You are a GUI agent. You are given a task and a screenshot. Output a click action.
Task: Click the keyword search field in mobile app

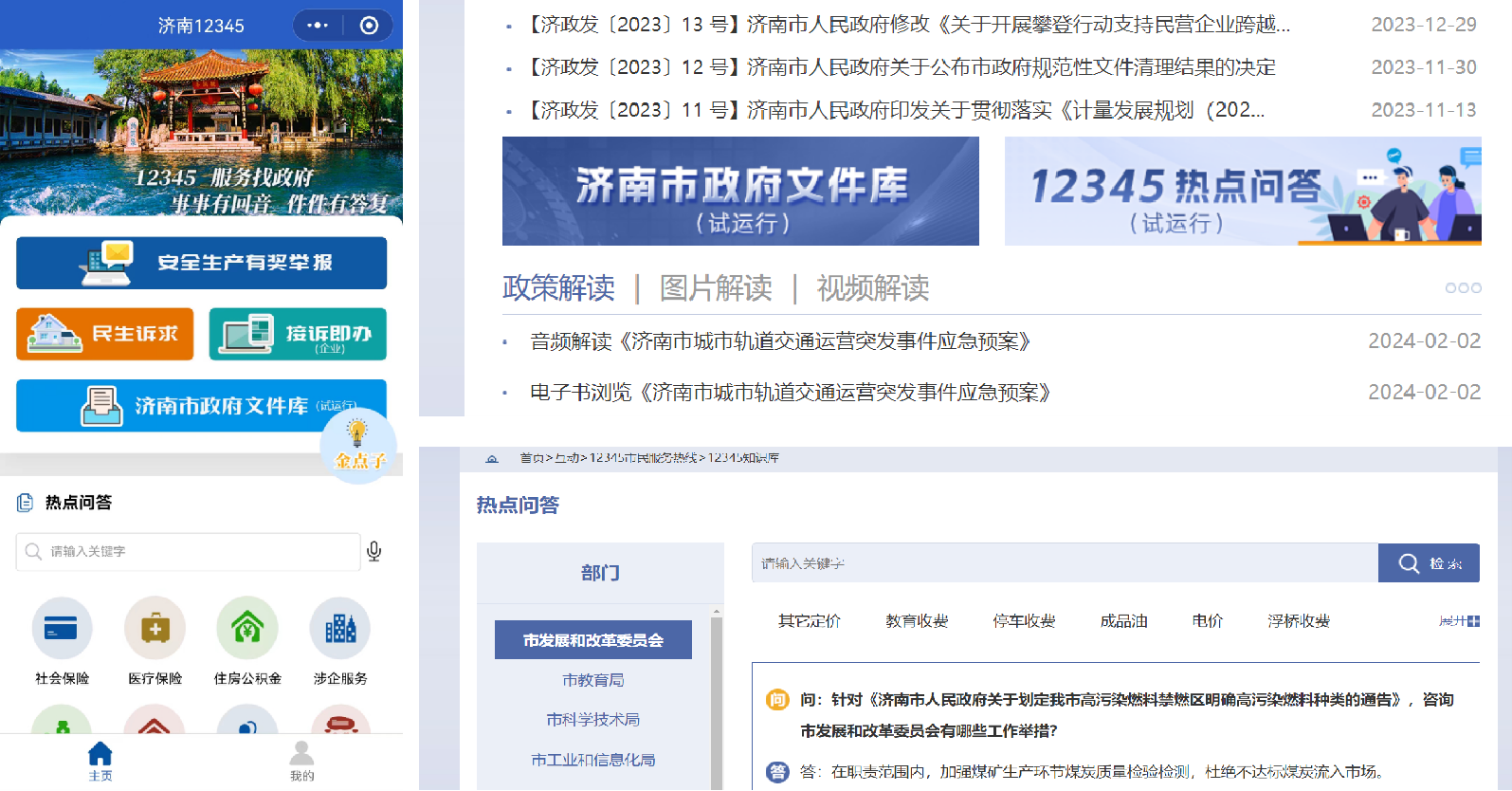pos(190,552)
